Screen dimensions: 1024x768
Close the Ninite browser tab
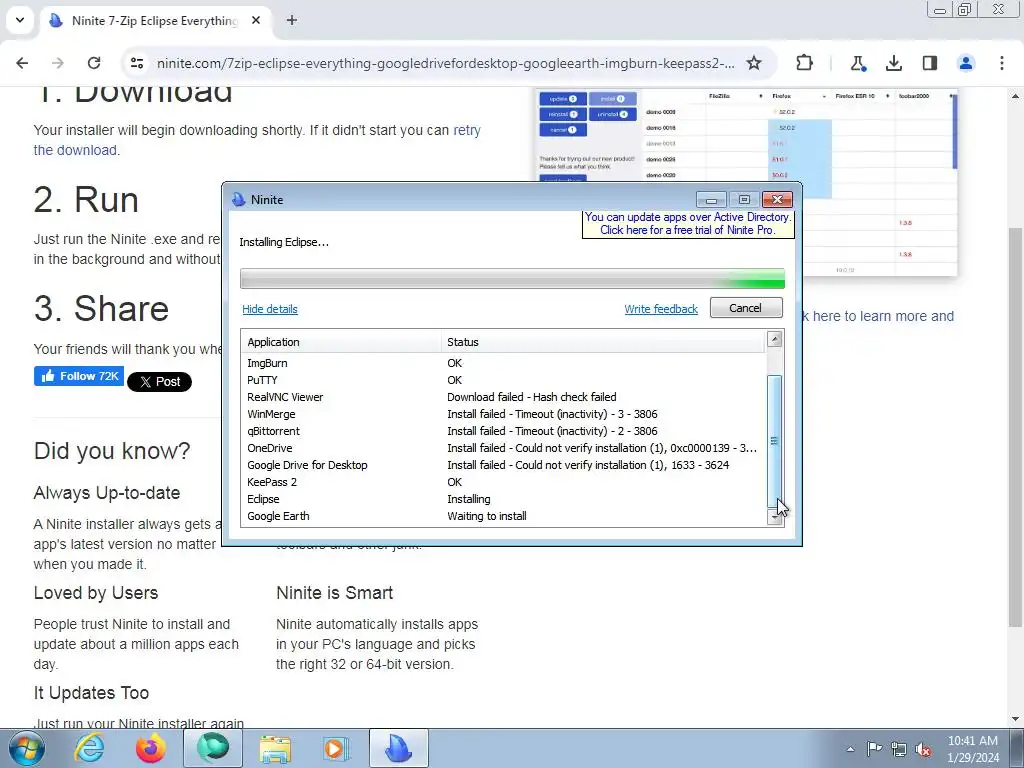256,20
